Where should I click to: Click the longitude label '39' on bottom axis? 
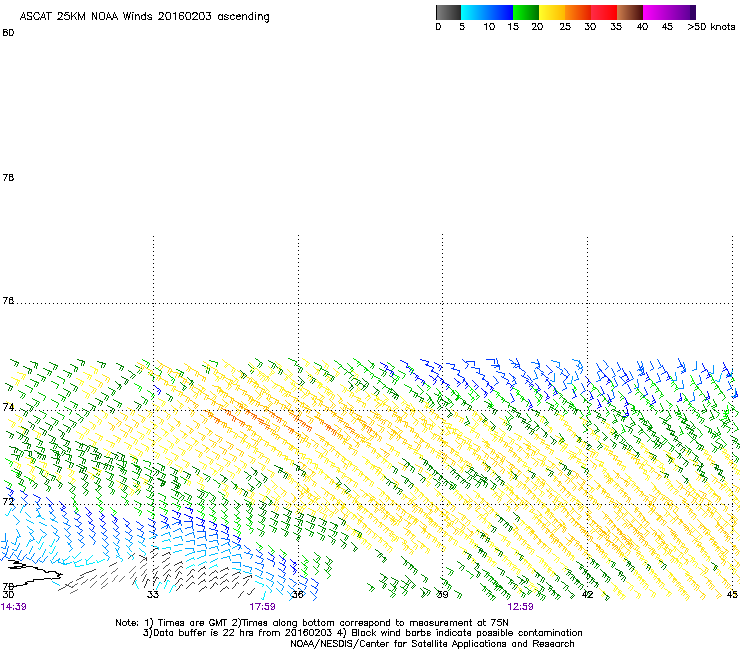pos(442,594)
